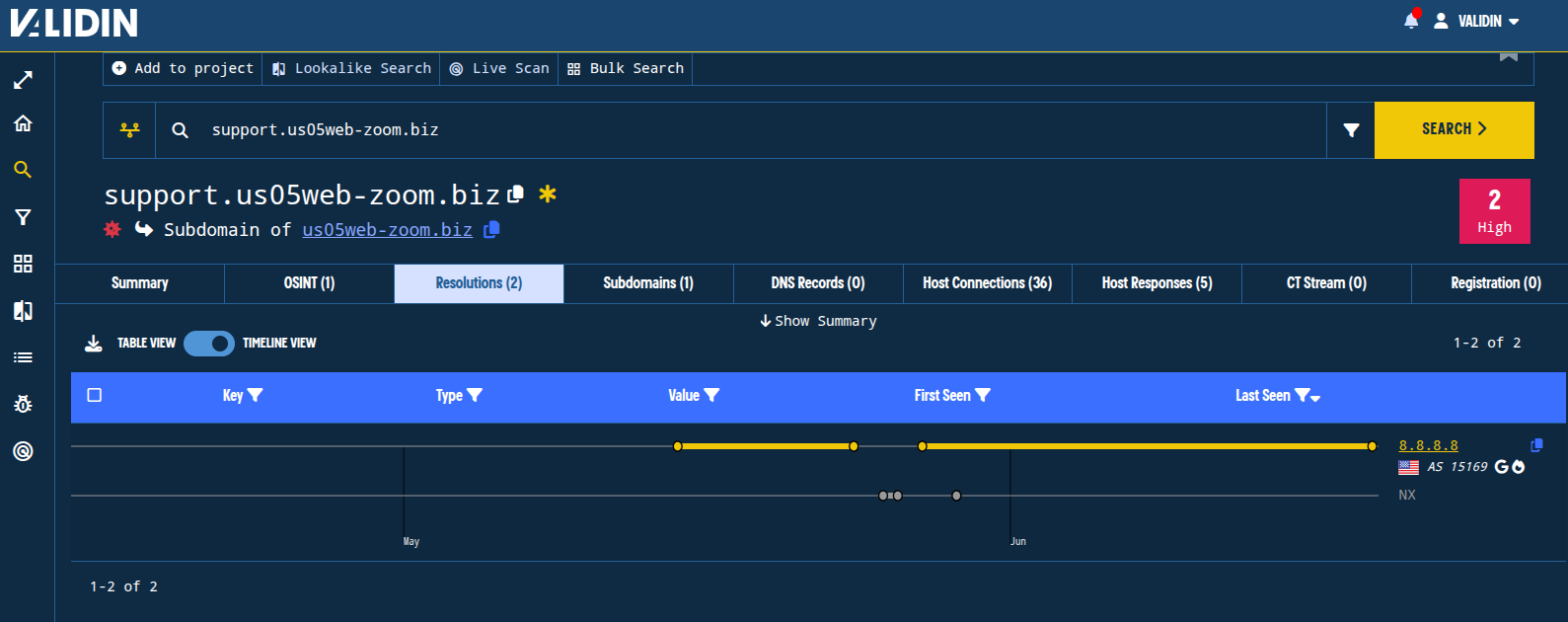The image size is (1568, 622).
Task: Click the red malware indicator icon
Action: click(112, 229)
